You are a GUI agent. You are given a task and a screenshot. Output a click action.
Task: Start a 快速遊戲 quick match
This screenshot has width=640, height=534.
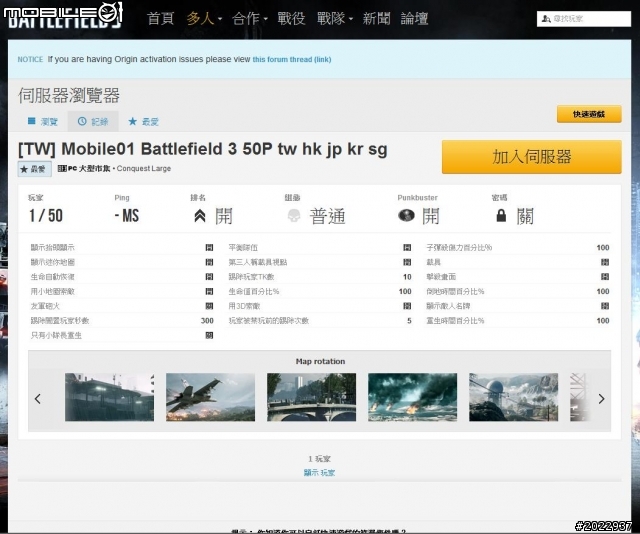coord(589,114)
